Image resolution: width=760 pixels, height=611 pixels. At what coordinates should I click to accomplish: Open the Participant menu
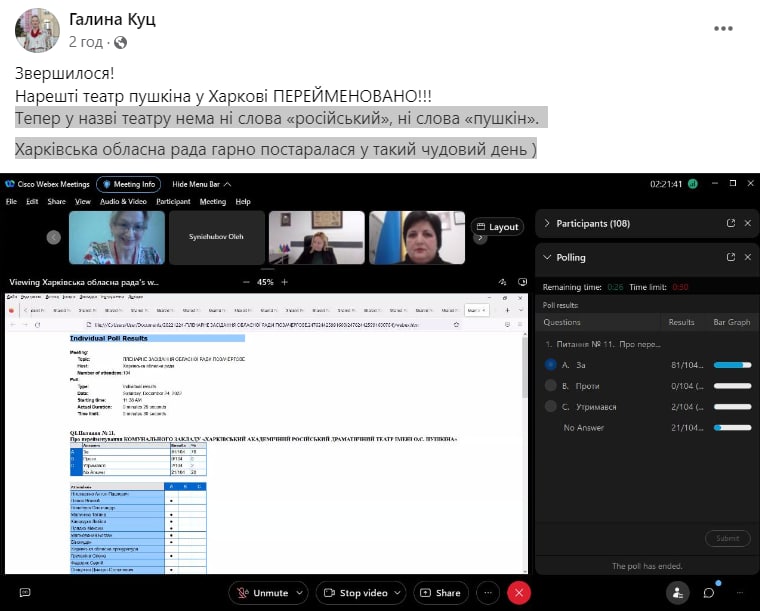click(173, 201)
